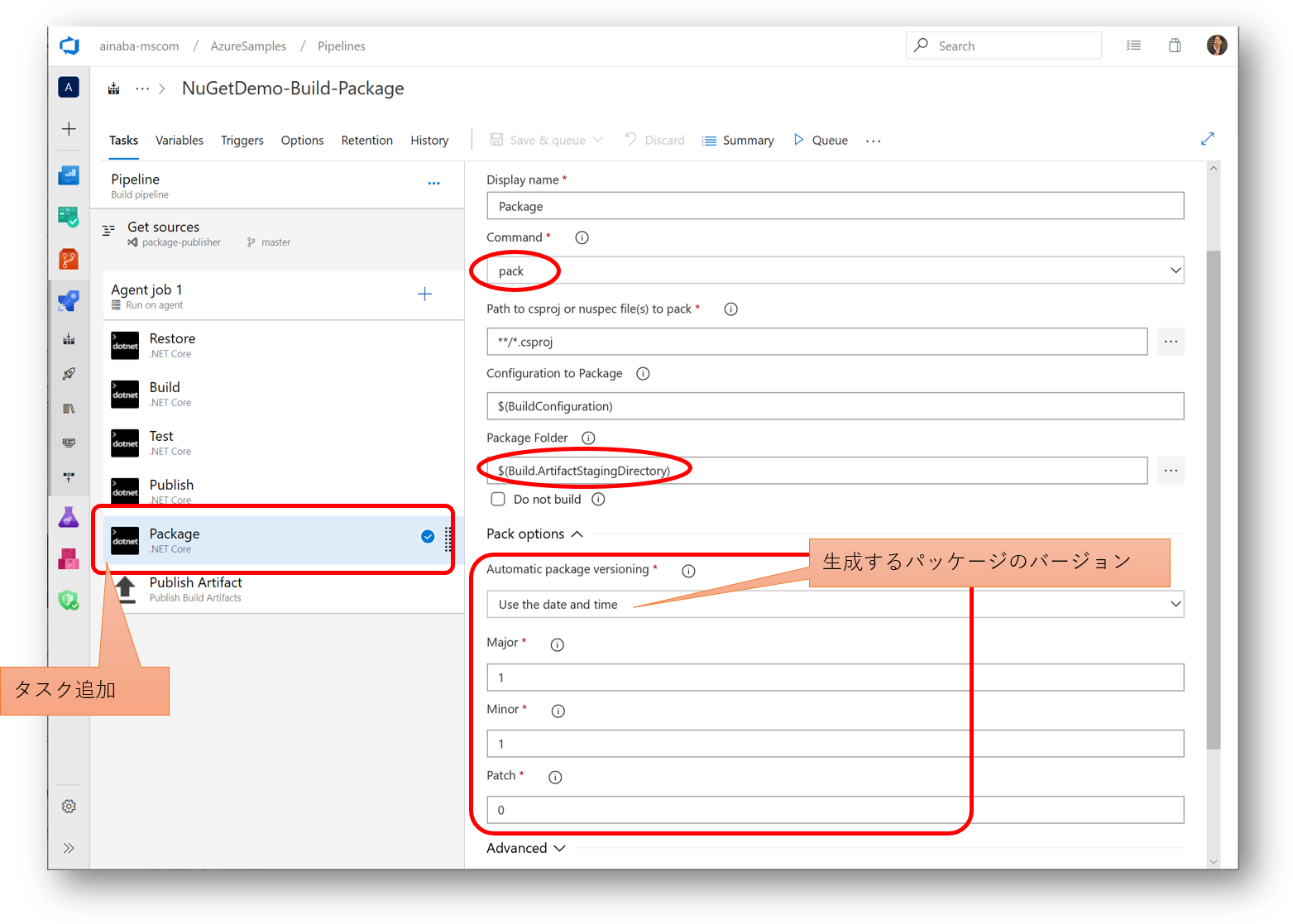Open the ainaba-mscom breadcrumb link
The image size is (1293, 924).
139,46
